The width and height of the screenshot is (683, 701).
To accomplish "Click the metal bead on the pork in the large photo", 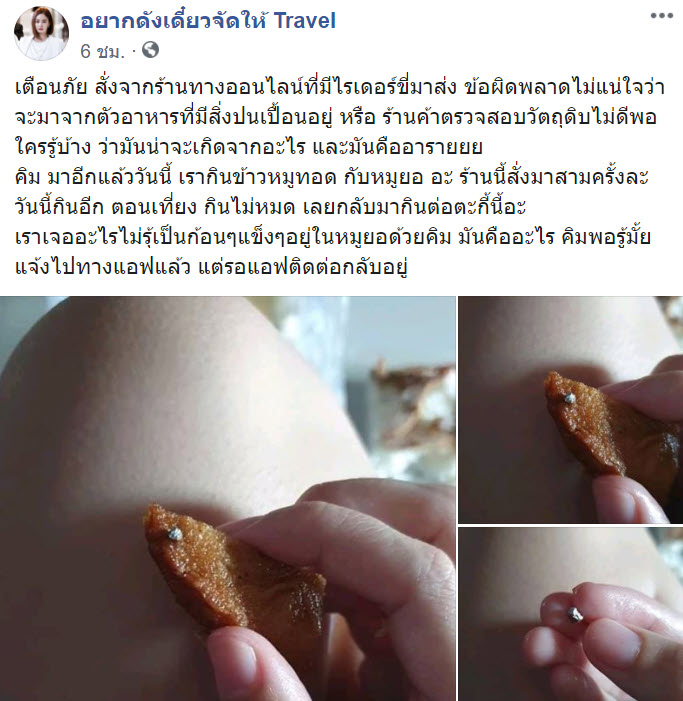I will (x=175, y=533).
